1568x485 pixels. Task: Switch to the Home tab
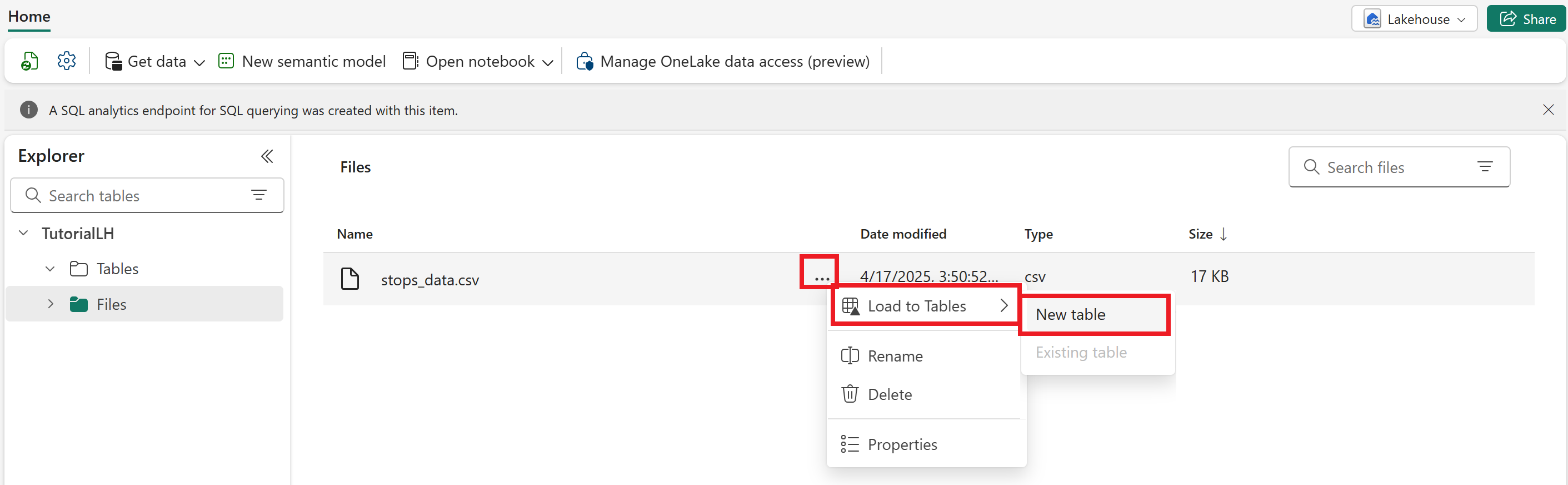coord(29,17)
